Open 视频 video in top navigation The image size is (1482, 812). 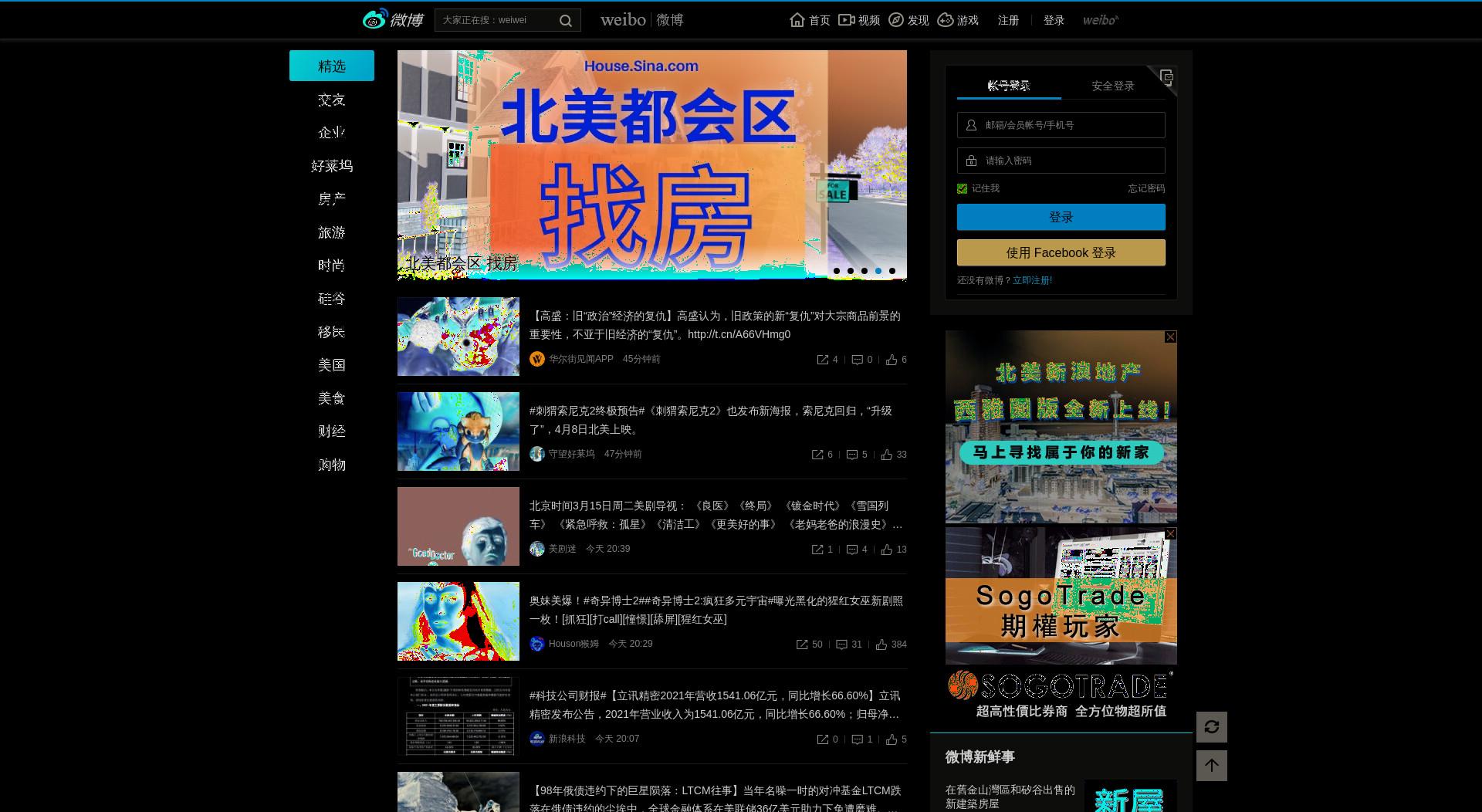tap(859, 20)
